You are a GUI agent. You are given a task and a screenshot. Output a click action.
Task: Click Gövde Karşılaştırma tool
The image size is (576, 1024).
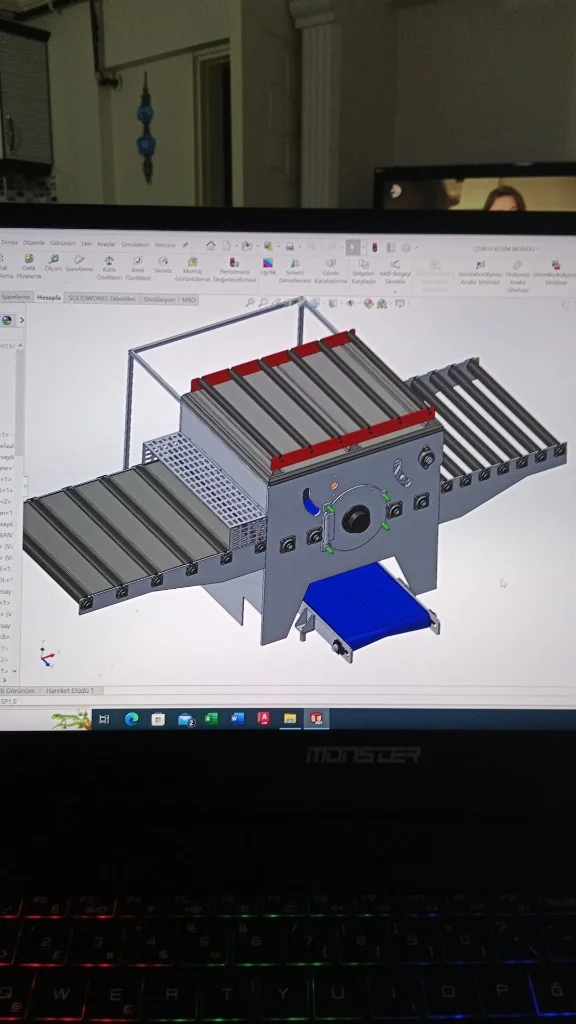click(330, 272)
